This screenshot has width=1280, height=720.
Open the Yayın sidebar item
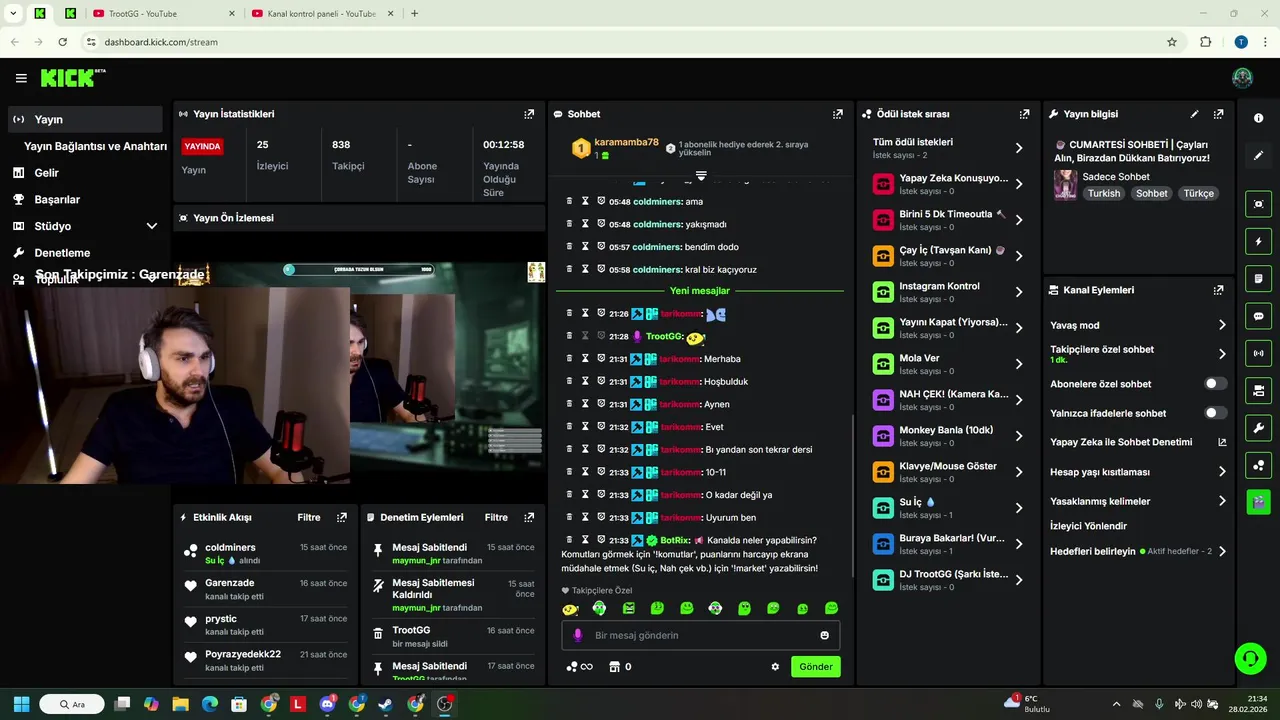(84, 119)
